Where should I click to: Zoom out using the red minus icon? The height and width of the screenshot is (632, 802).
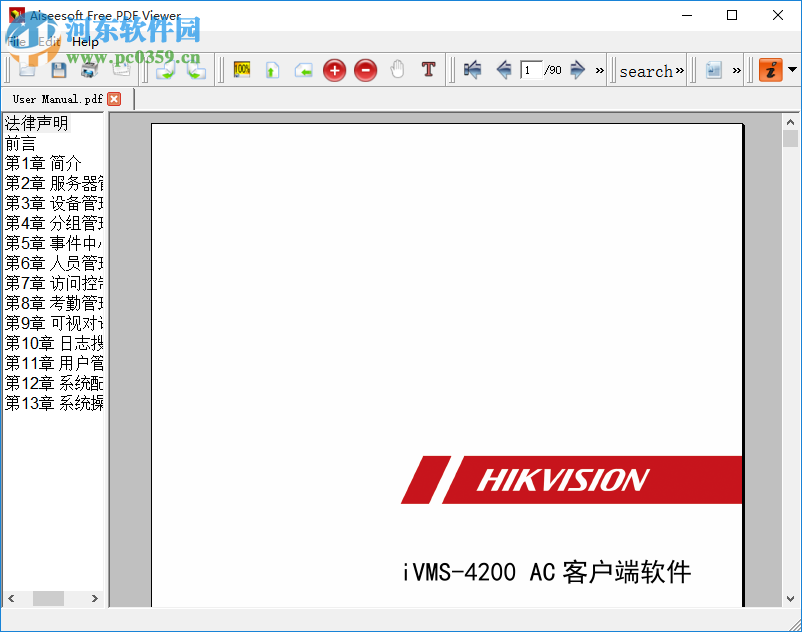tap(365, 70)
